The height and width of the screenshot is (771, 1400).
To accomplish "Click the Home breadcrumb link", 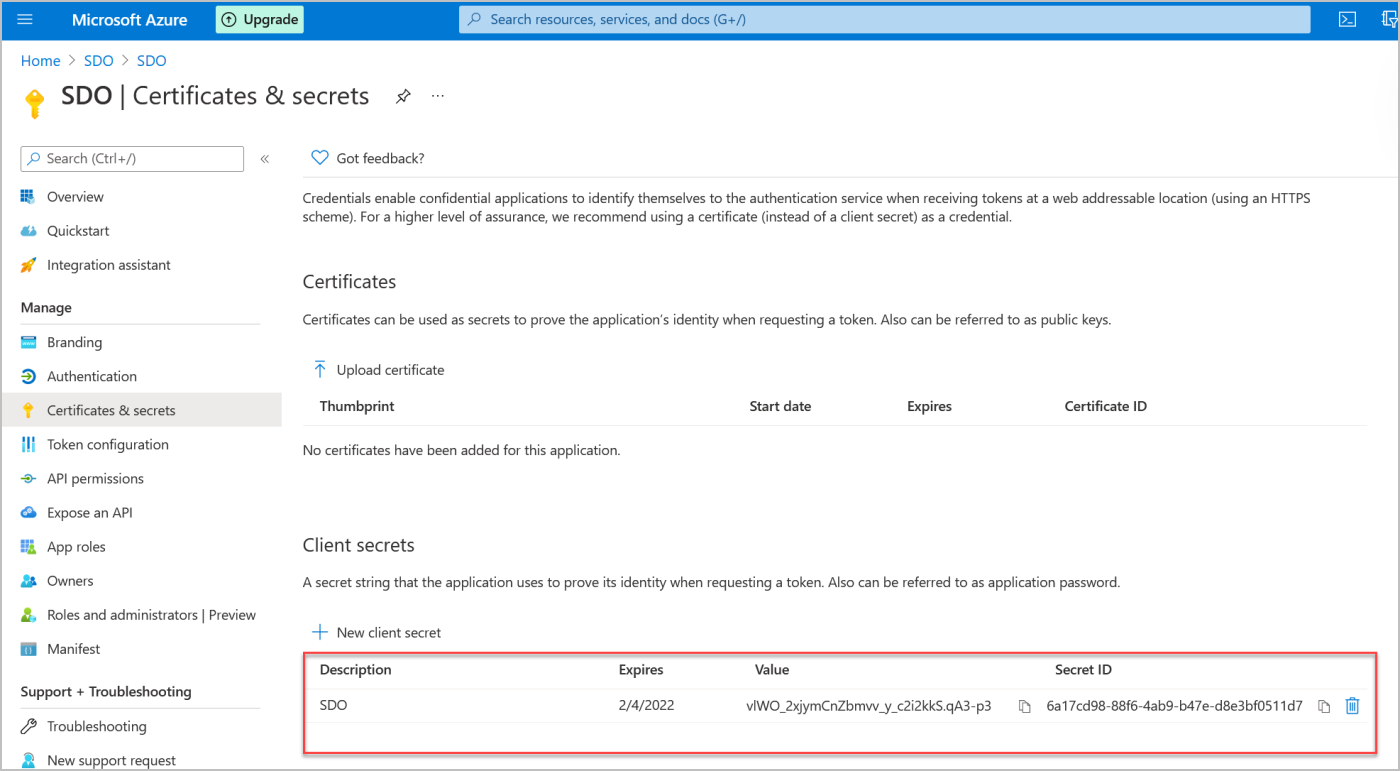I will (x=41, y=61).
